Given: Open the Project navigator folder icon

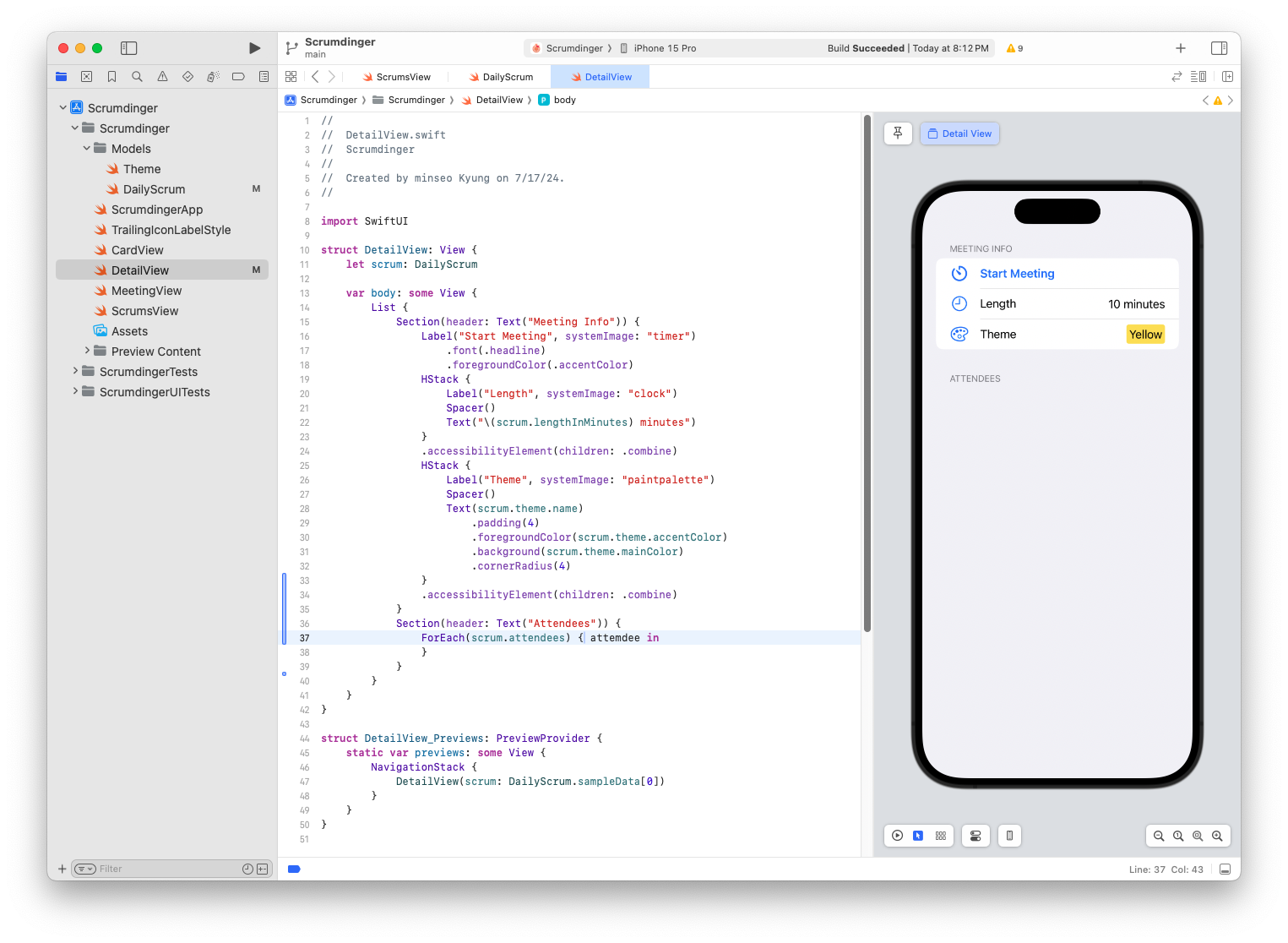Looking at the screenshot, I should pyautogui.click(x=62, y=77).
